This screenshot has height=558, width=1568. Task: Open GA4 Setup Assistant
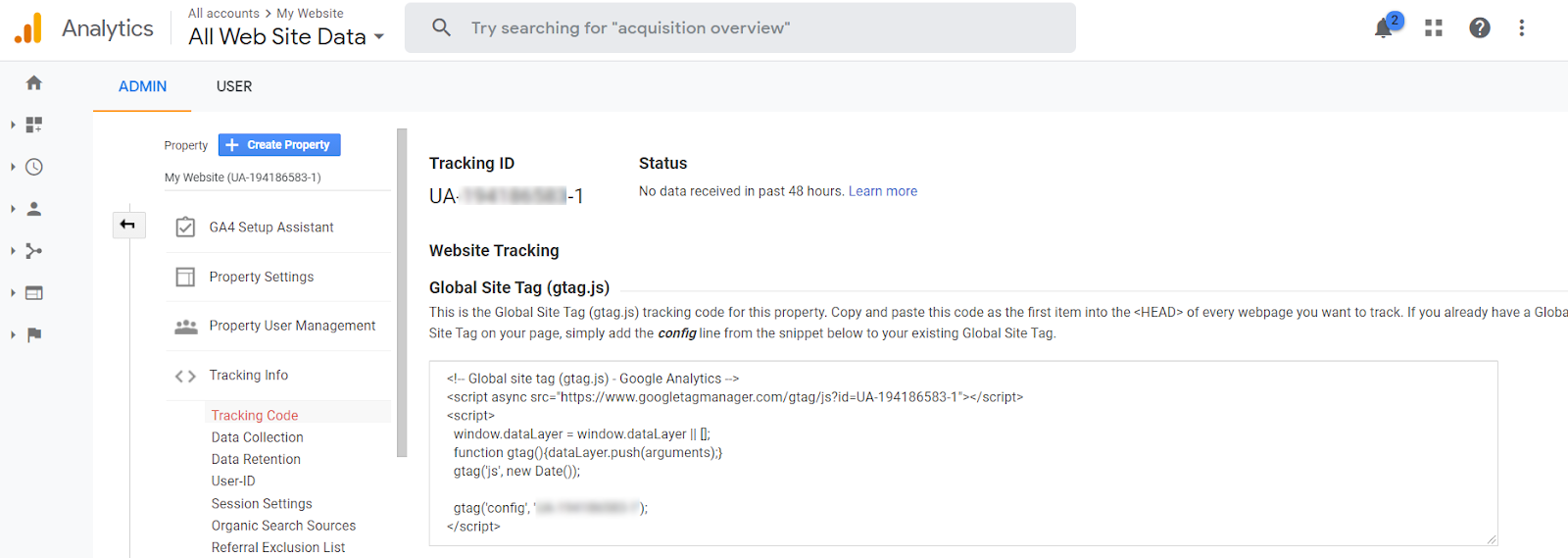click(x=271, y=228)
